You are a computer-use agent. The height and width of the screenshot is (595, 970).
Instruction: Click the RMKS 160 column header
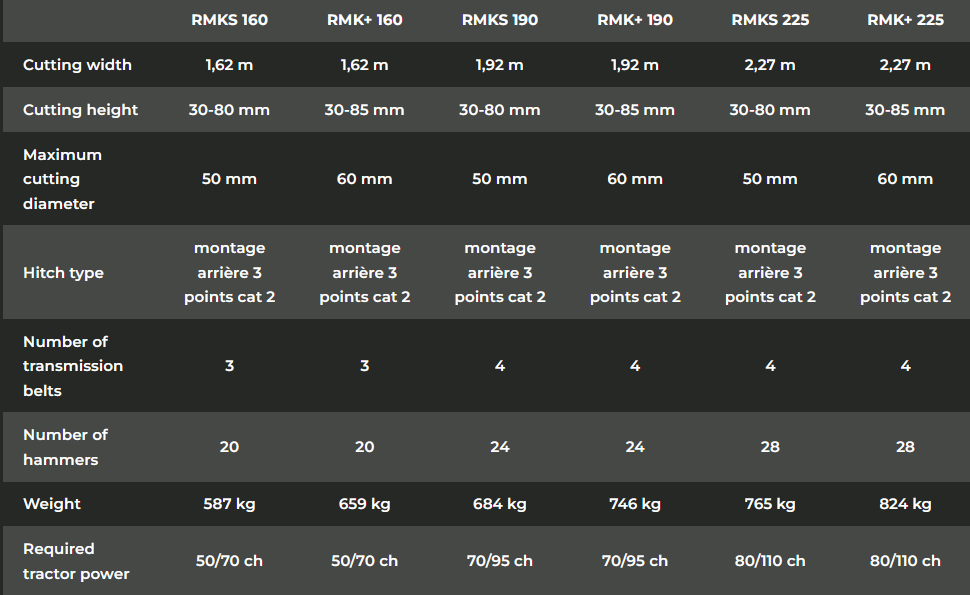point(229,20)
